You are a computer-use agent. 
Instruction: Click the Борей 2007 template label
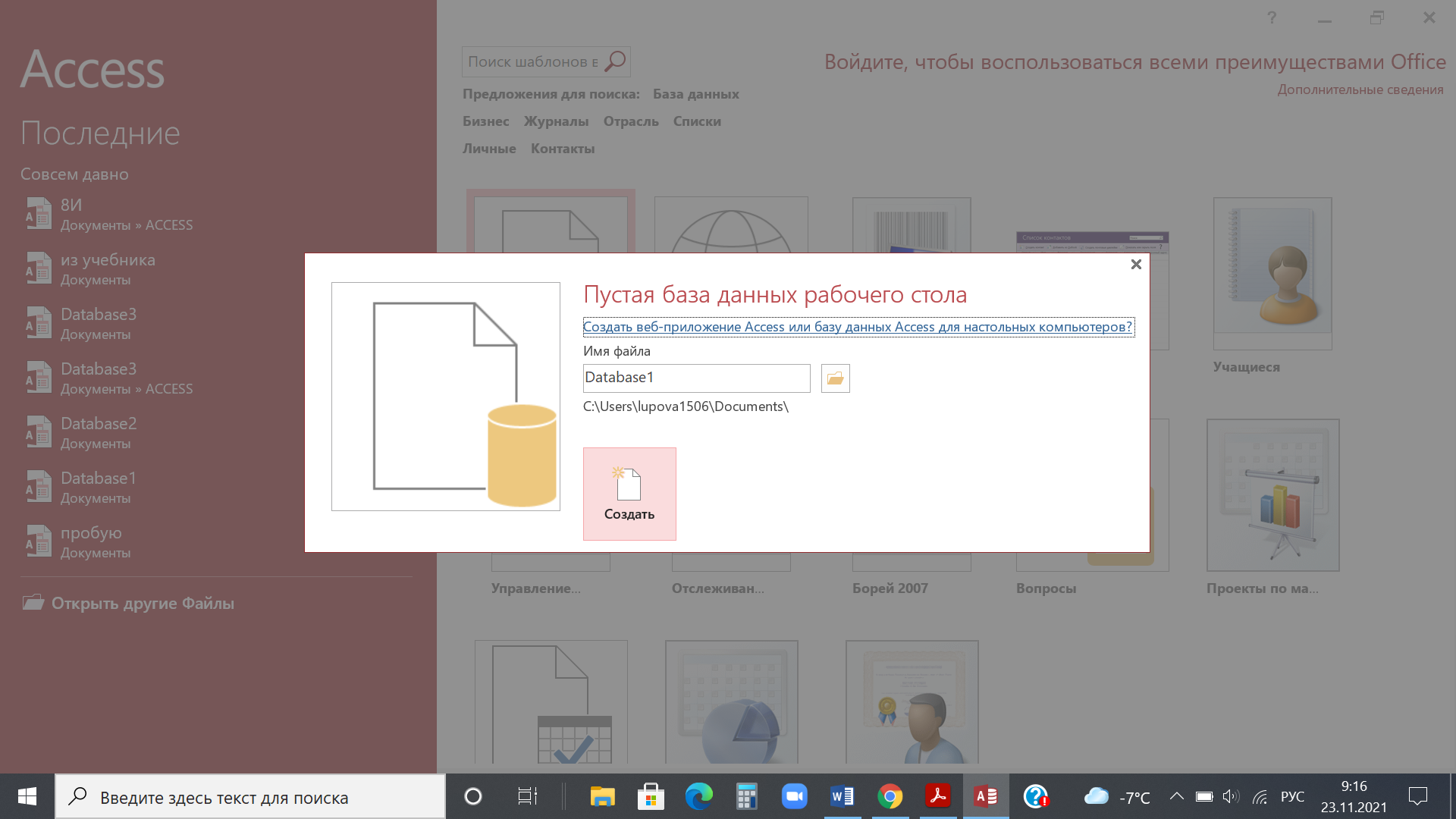890,588
